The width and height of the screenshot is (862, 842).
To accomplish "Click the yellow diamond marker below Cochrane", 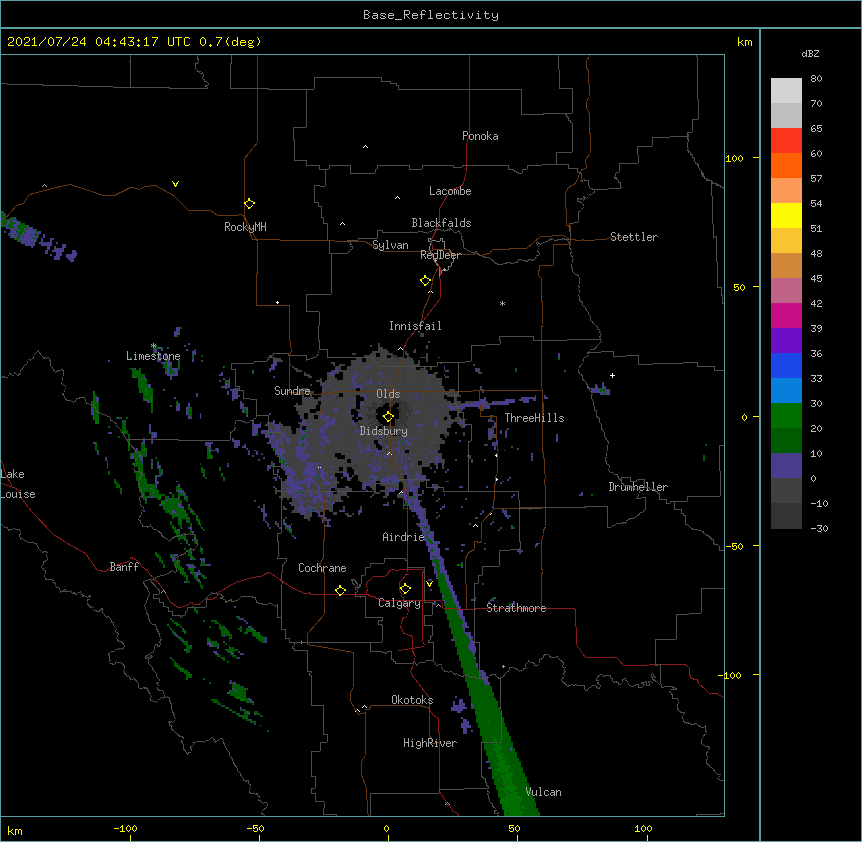I will click(340, 590).
